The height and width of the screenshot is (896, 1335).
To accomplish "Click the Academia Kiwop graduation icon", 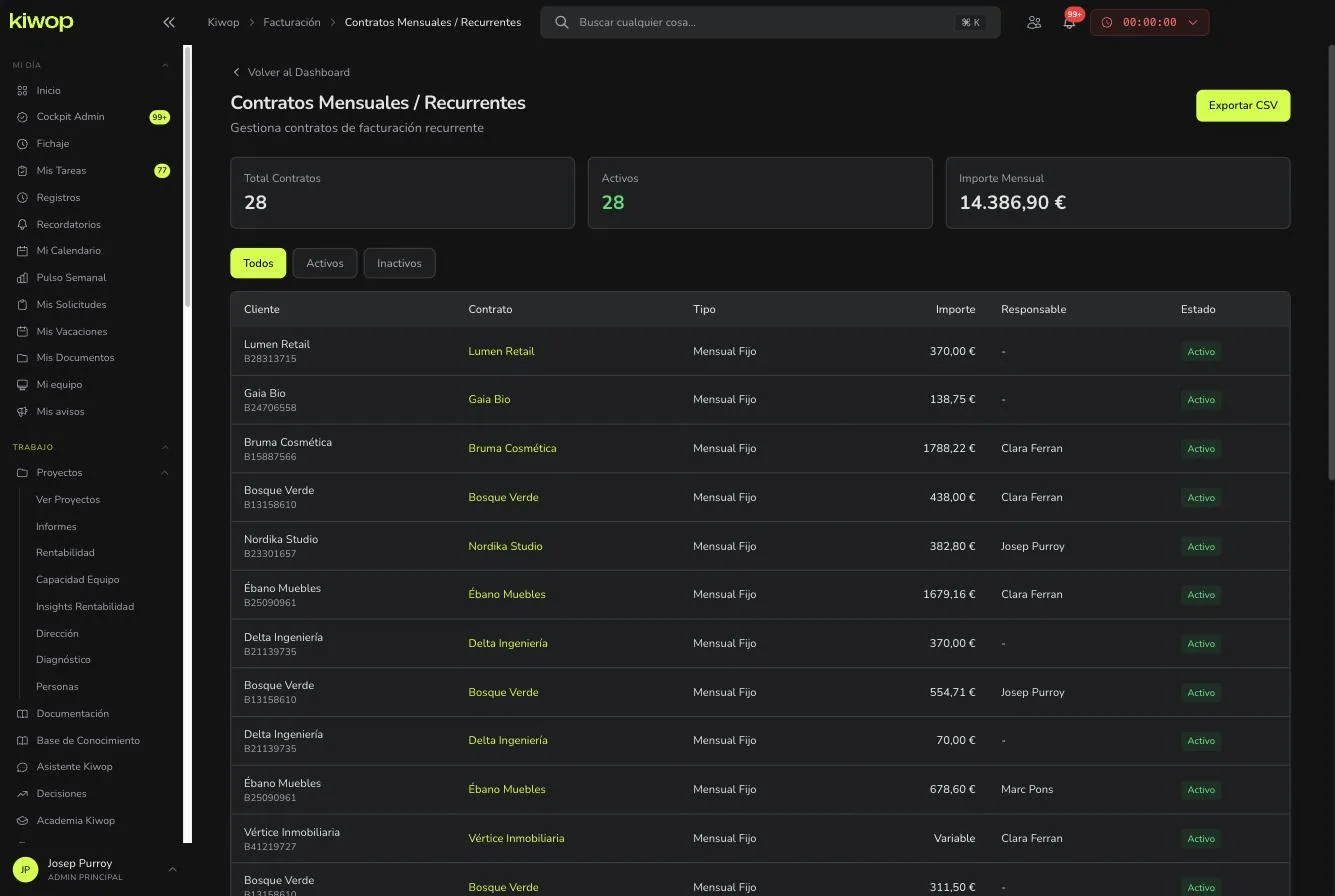I will point(22,821).
